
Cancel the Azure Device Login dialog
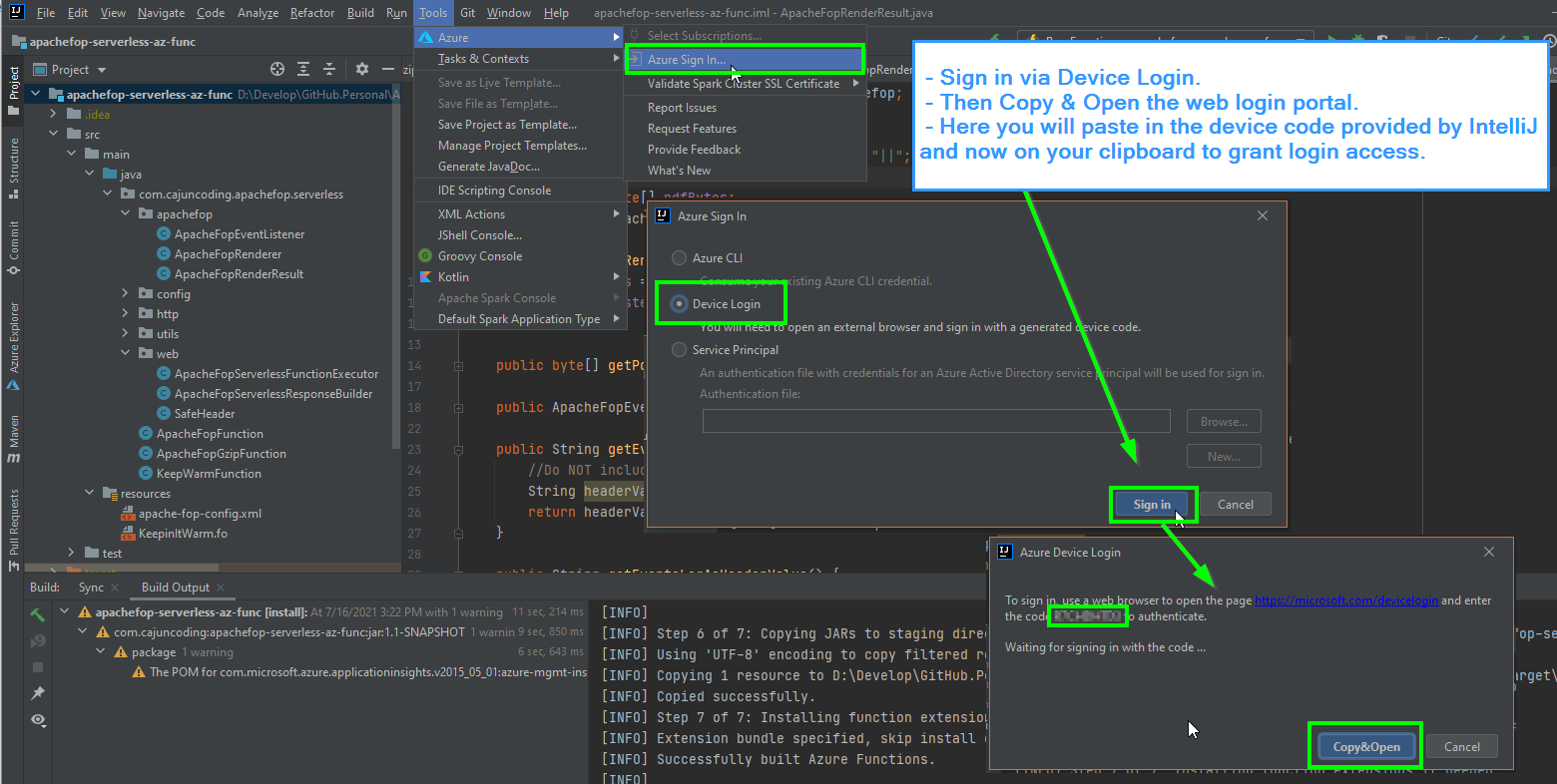coord(1462,747)
